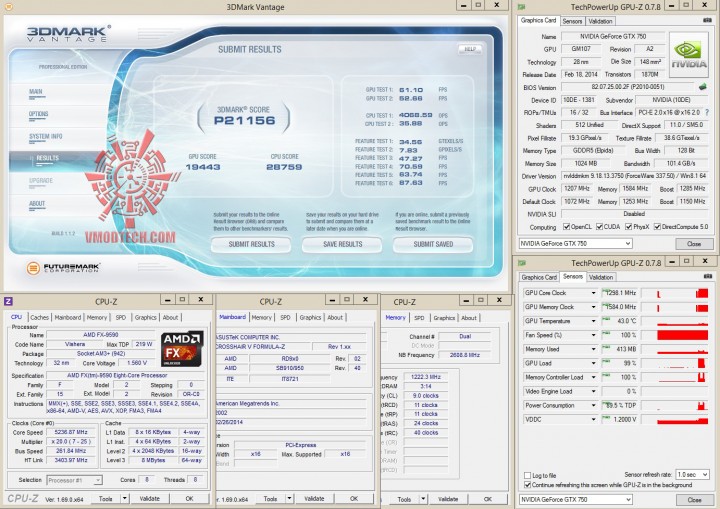Select ABOUT in 3DMark sidebar

37,204
